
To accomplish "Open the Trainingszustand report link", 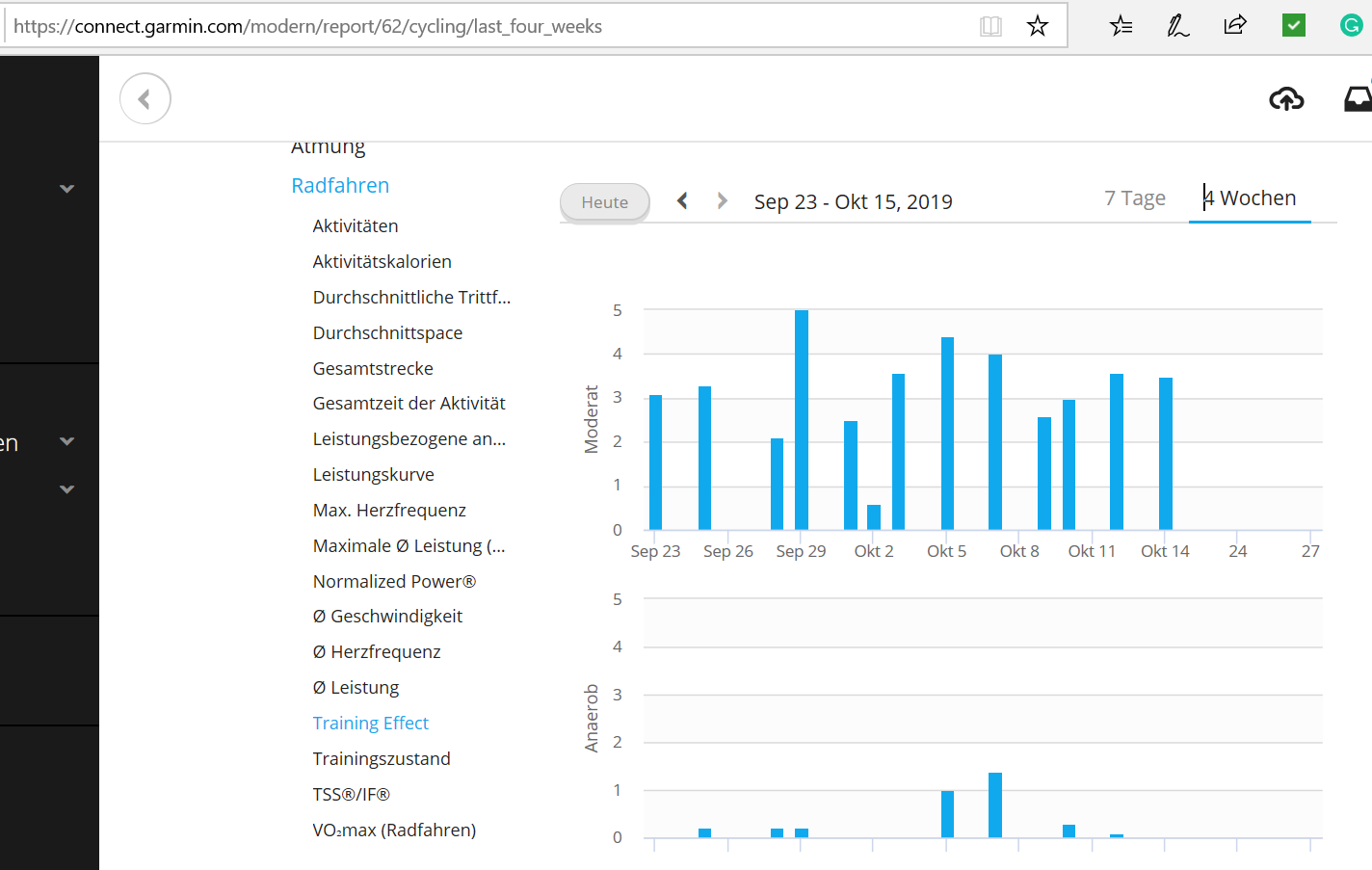I will (382, 758).
